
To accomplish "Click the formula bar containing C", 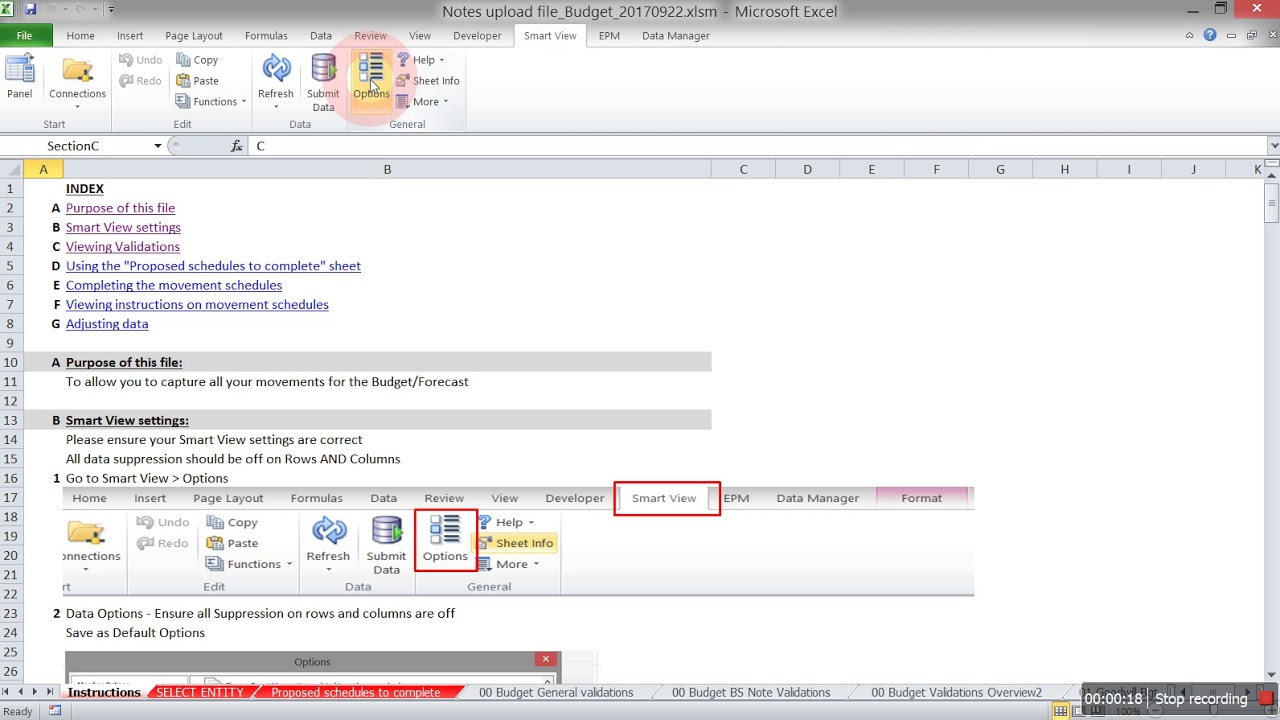I will point(758,146).
